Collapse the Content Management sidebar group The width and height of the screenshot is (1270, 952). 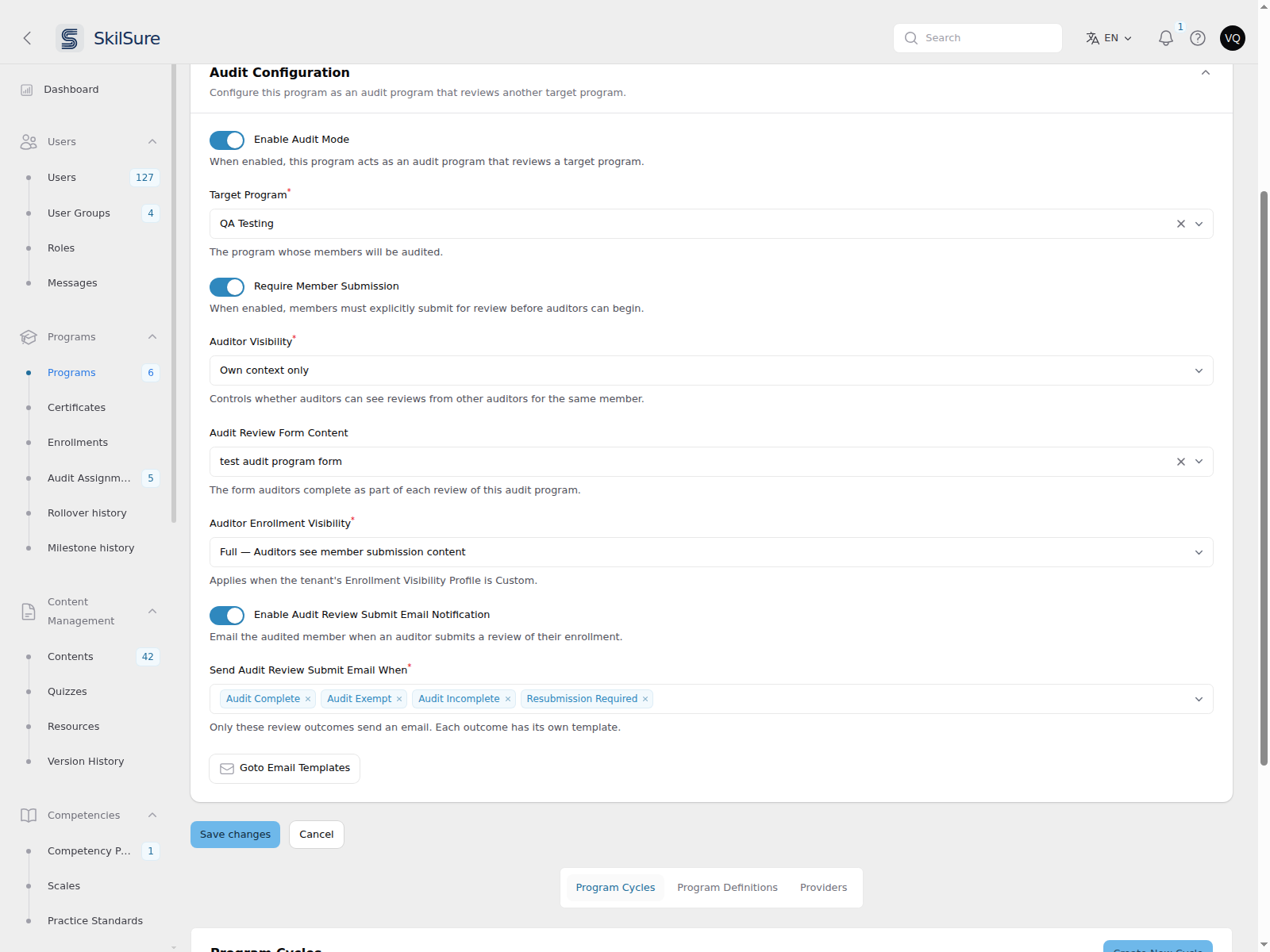152,612
